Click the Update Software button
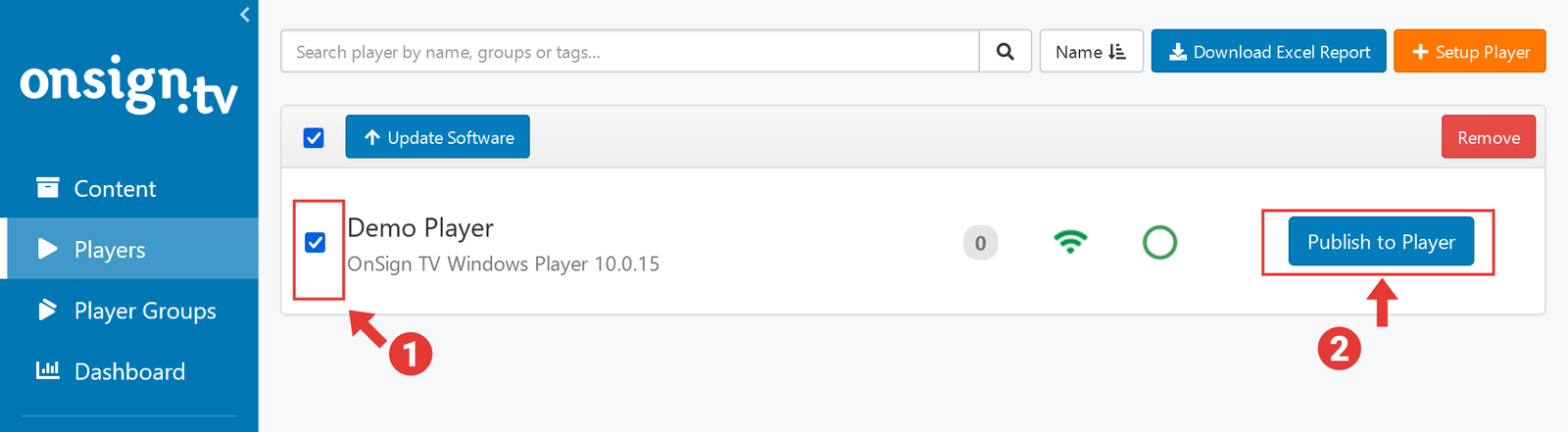Image resolution: width=1568 pixels, height=432 pixels. (437, 137)
